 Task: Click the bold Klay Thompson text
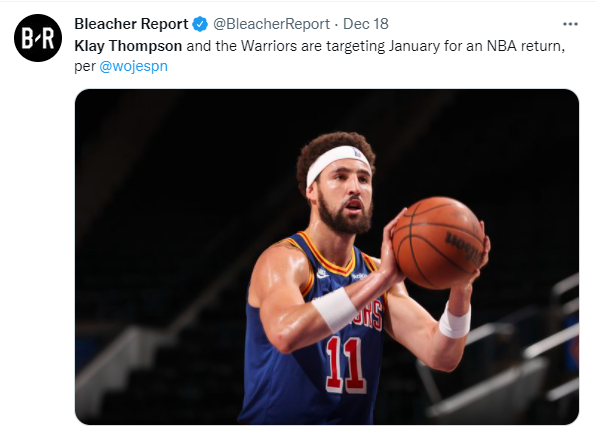pyautogui.click(x=128, y=46)
